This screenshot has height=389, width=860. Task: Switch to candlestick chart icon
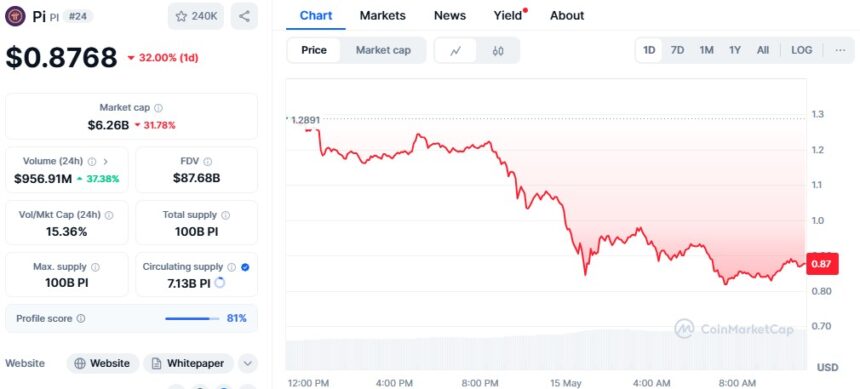pyautogui.click(x=498, y=50)
